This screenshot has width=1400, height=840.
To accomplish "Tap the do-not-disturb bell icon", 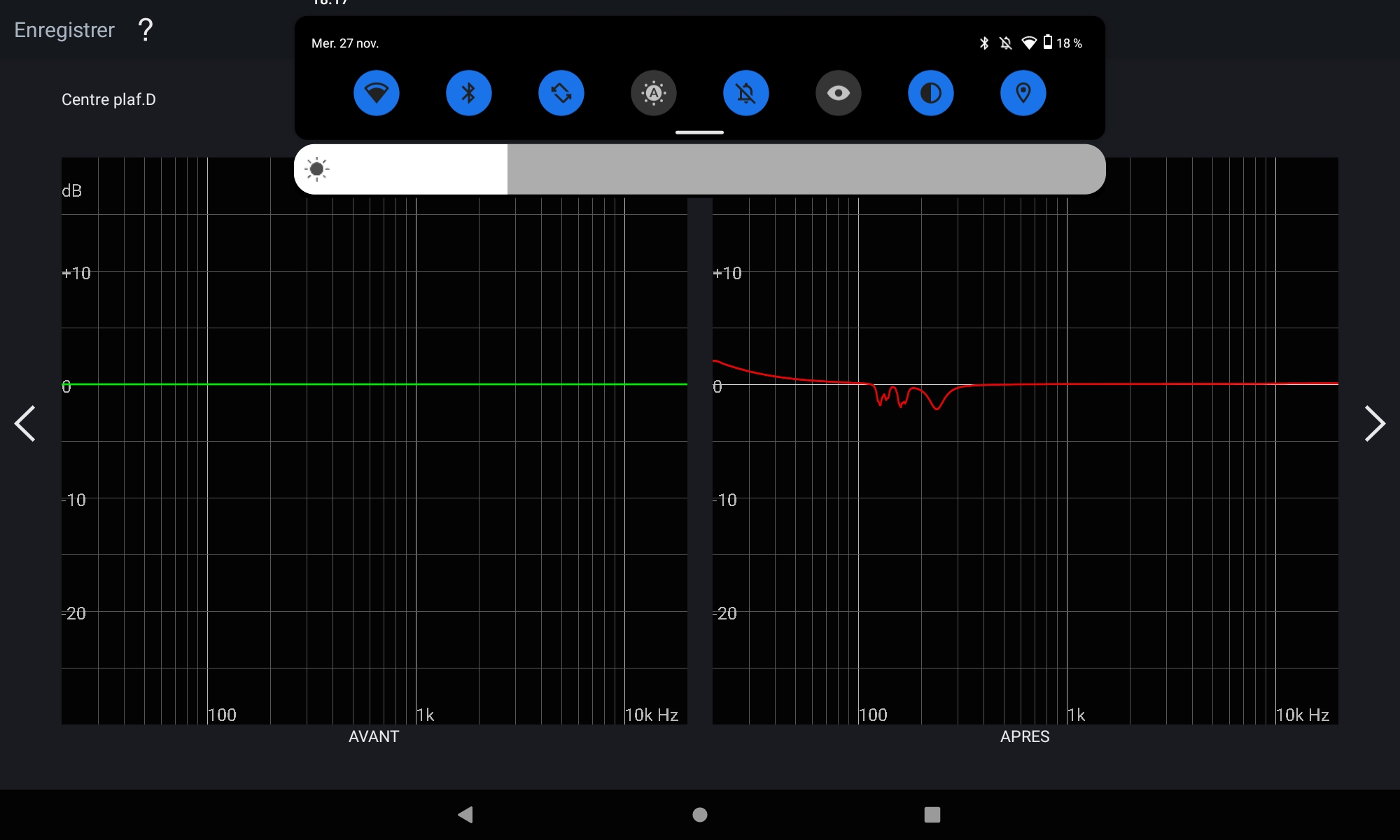I will [x=745, y=93].
